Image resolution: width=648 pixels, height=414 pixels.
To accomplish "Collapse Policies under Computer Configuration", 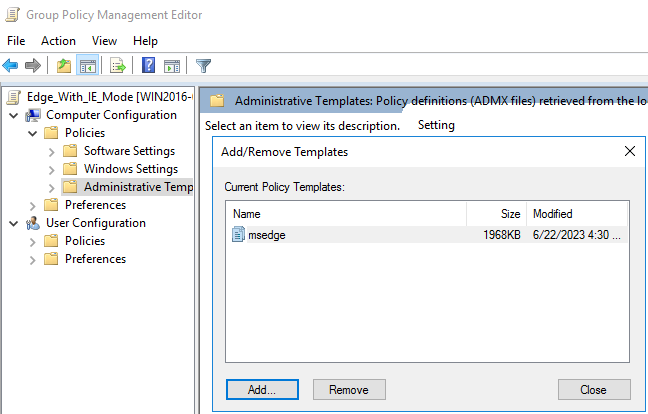I will pos(33,133).
